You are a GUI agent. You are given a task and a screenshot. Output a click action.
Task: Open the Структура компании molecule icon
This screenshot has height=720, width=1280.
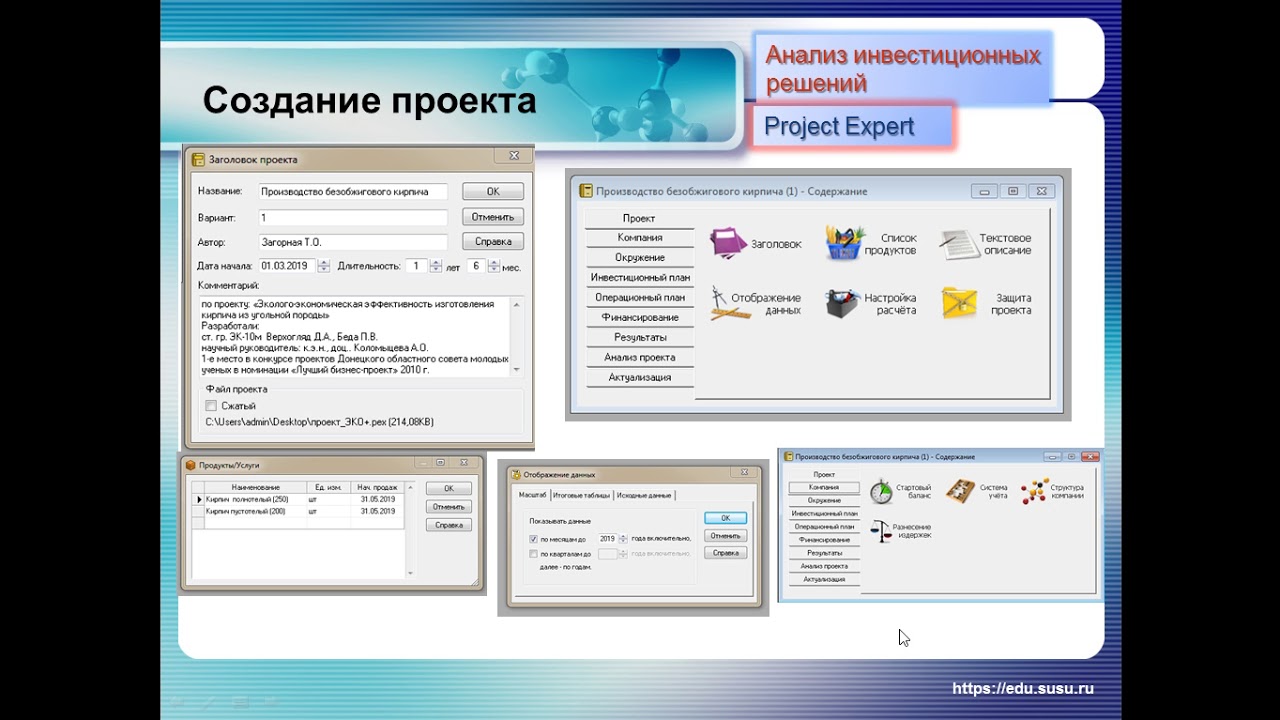point(1034,490)
